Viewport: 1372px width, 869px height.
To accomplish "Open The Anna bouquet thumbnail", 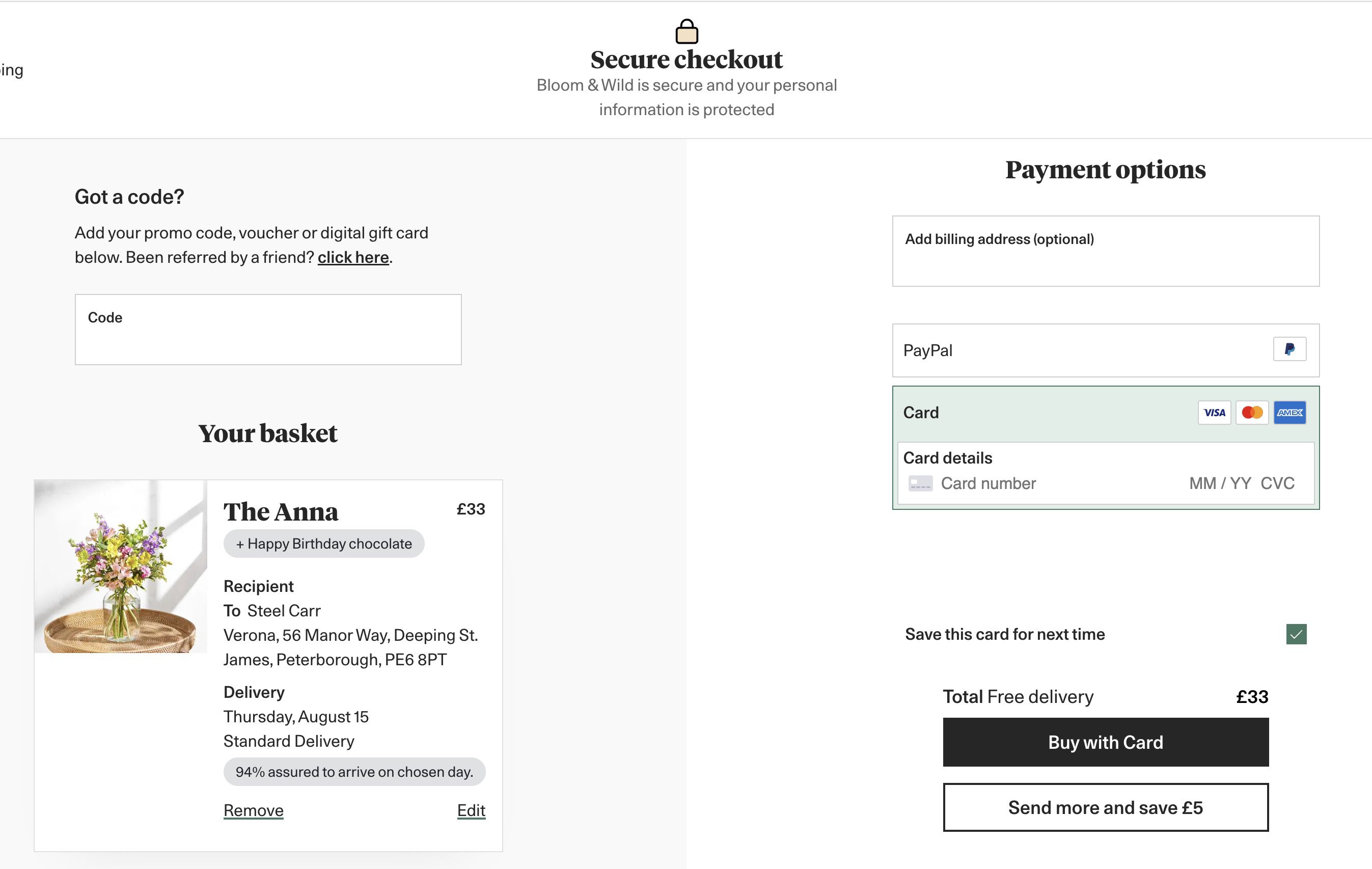I will coord(121,566).
